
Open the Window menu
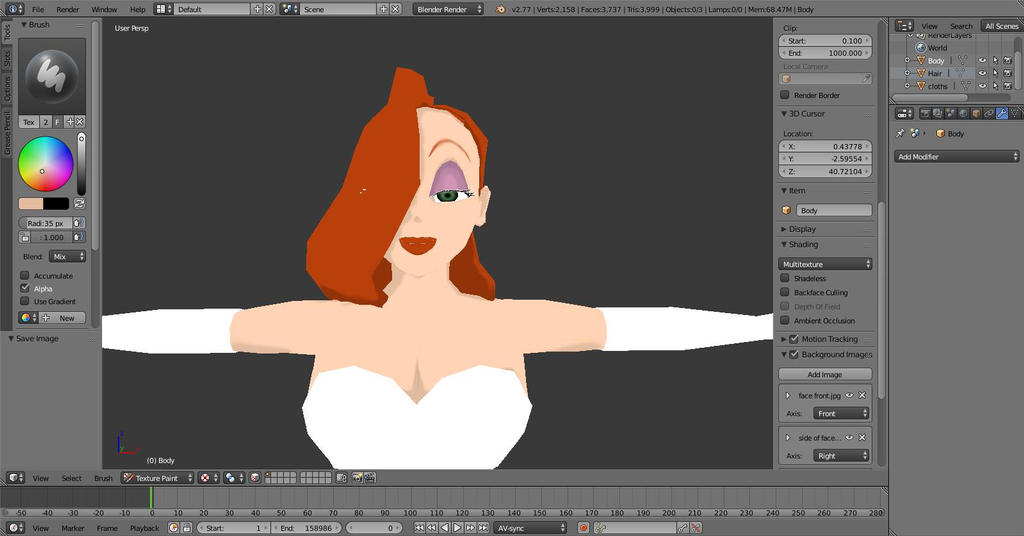(104, 9)
